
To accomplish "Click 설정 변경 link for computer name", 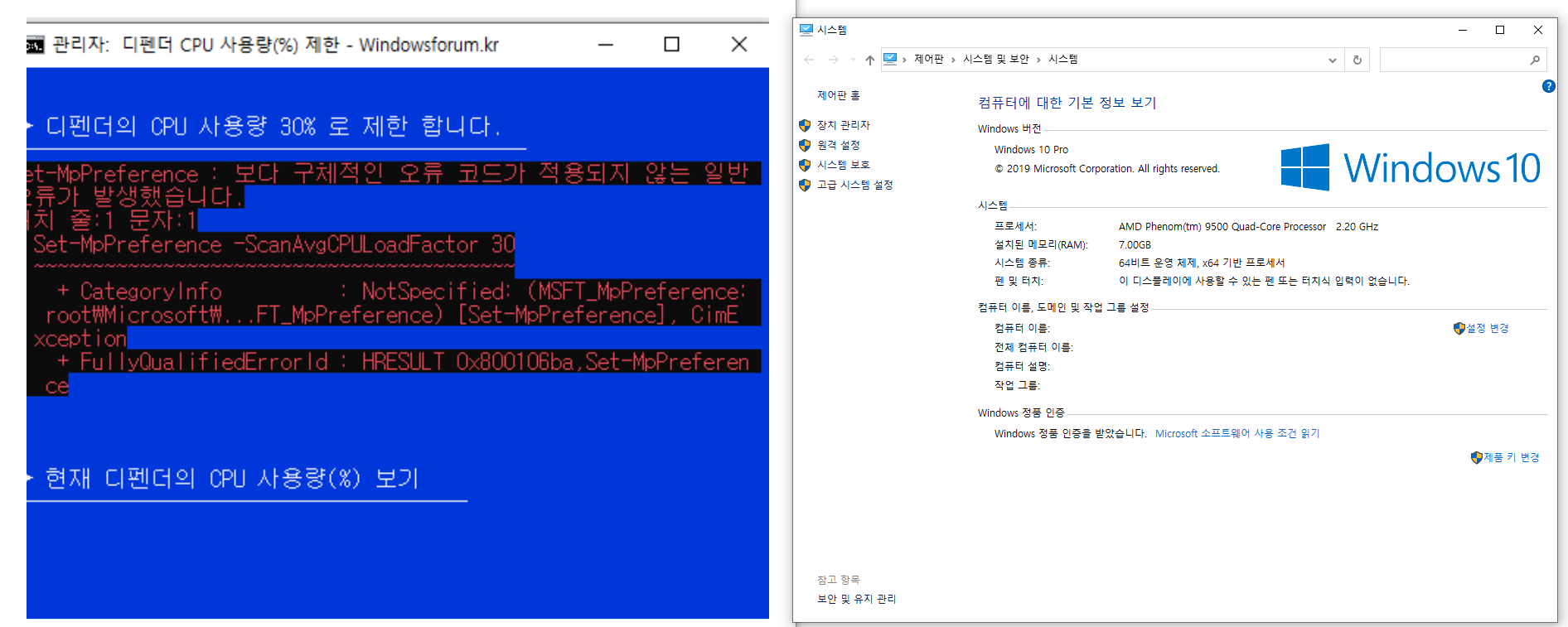I will pyautogui.click(x=1488, y=328).
